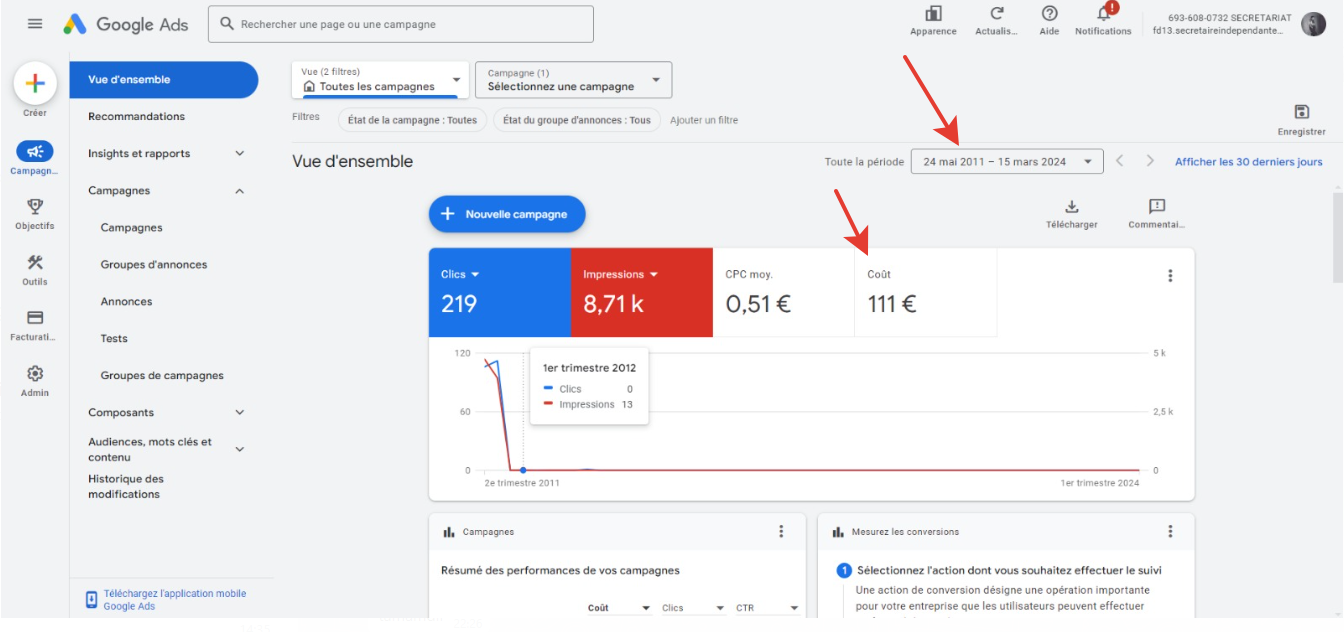Click the Nouvelle campagne button
1344x632 pixels.
point(507,214)
